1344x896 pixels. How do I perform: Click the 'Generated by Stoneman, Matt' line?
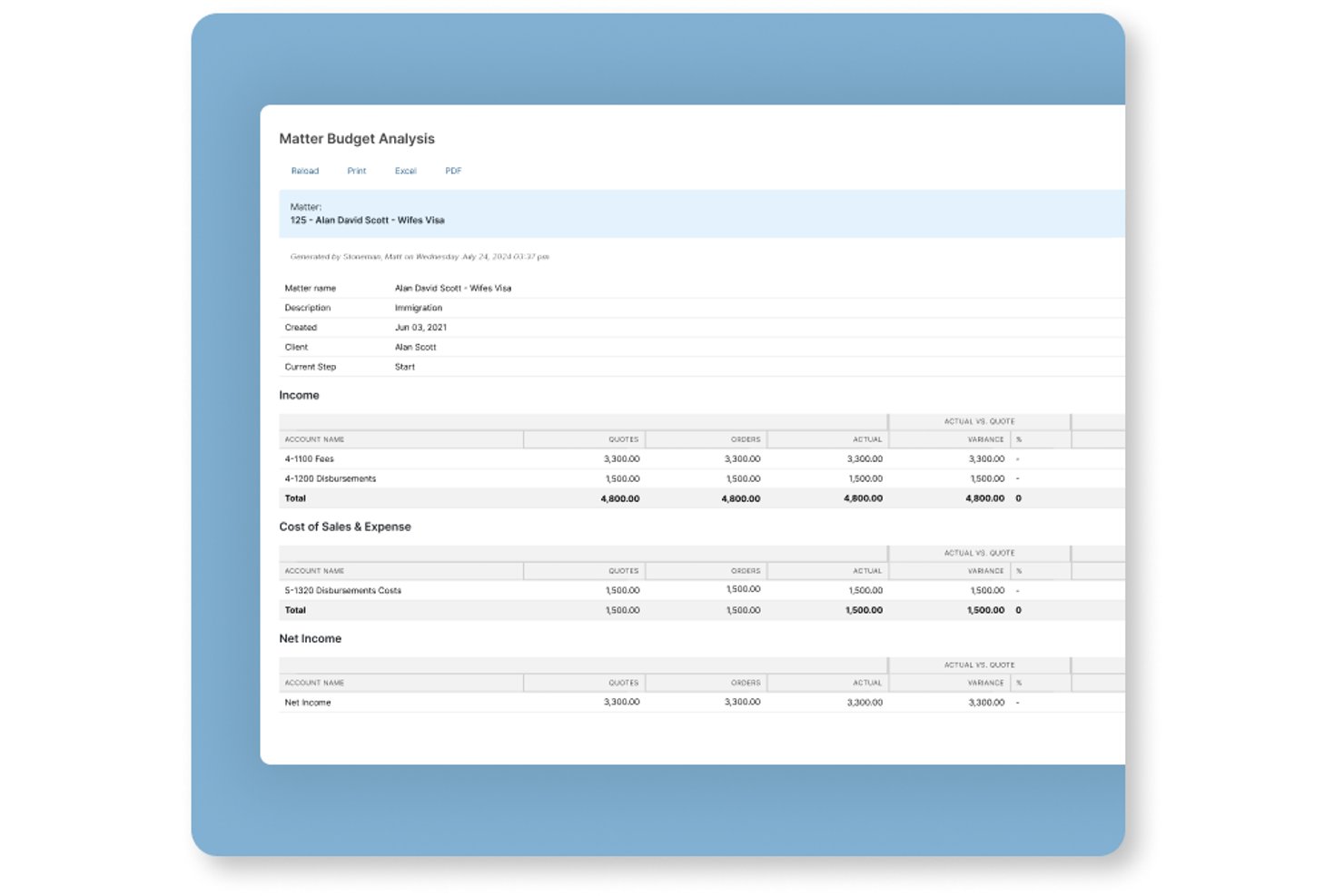pyautogui.click(x=420, y=257)
